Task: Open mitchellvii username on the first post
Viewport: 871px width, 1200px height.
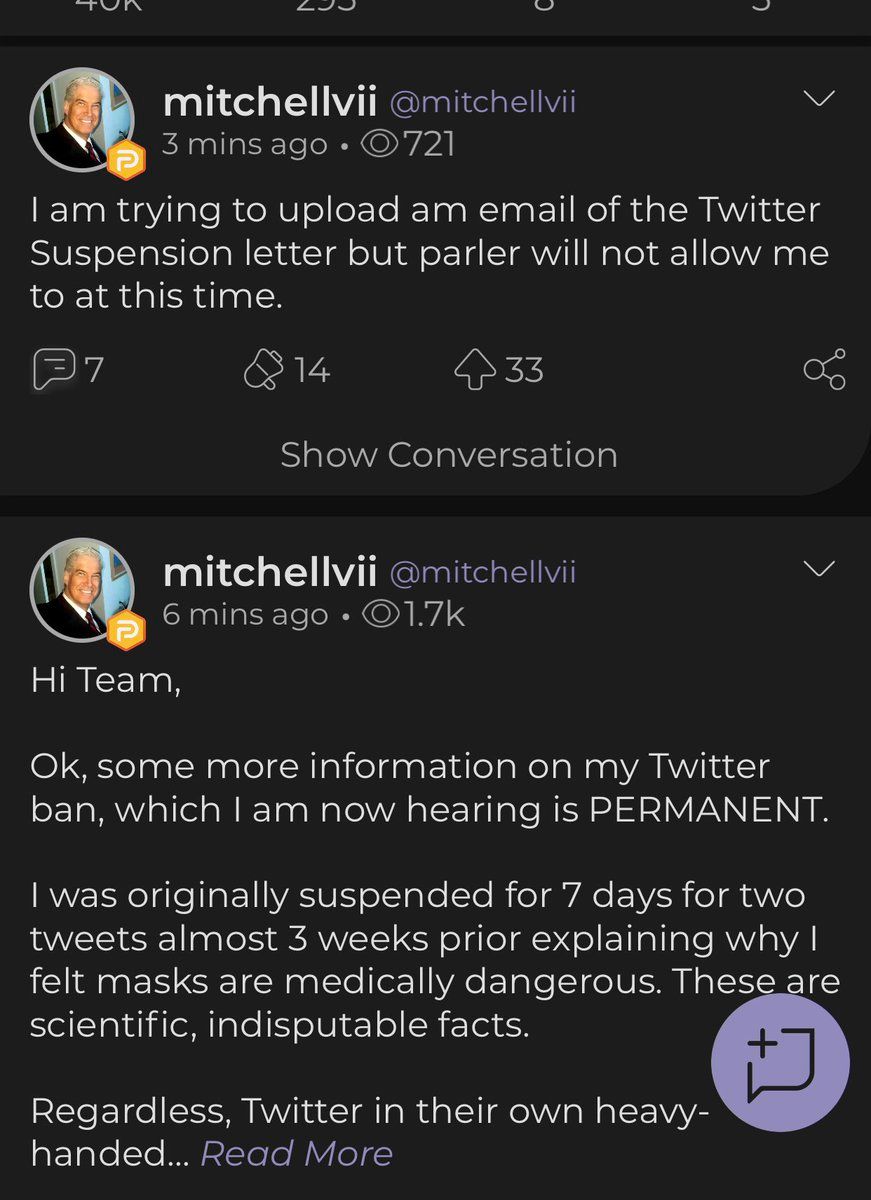Action: (x=269, y=101)
